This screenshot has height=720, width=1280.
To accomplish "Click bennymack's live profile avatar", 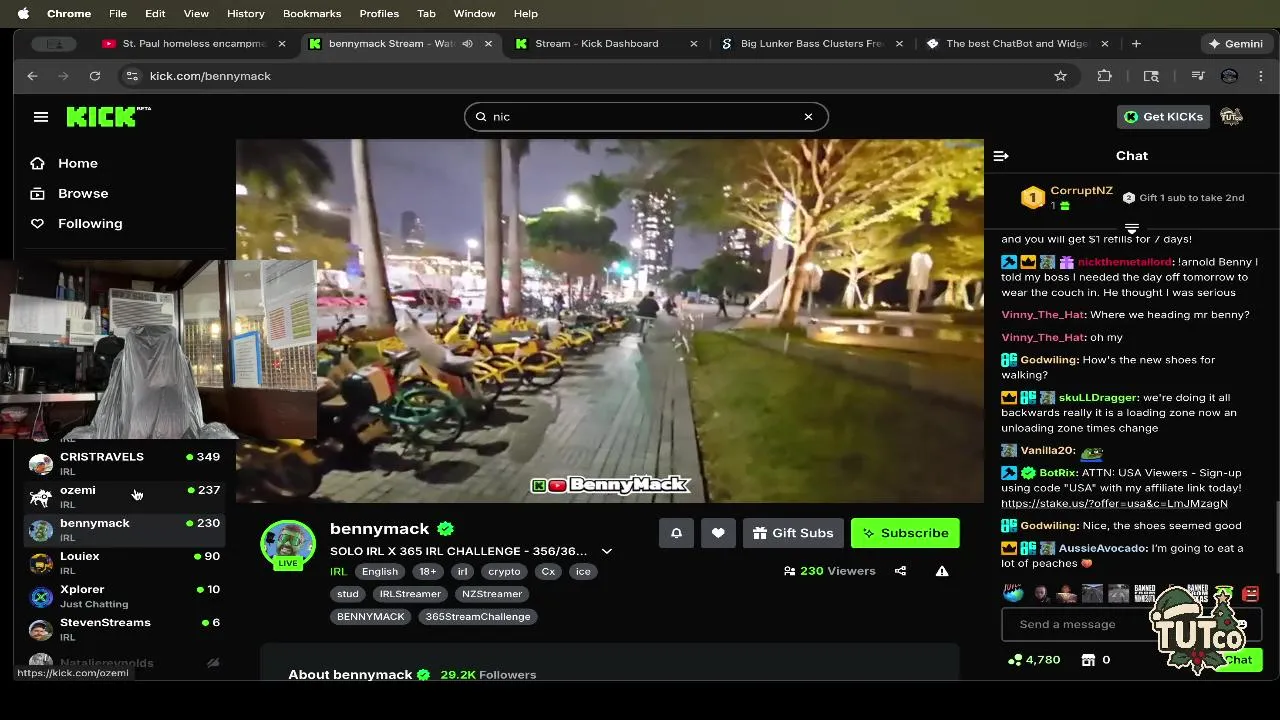I will 288,544.
